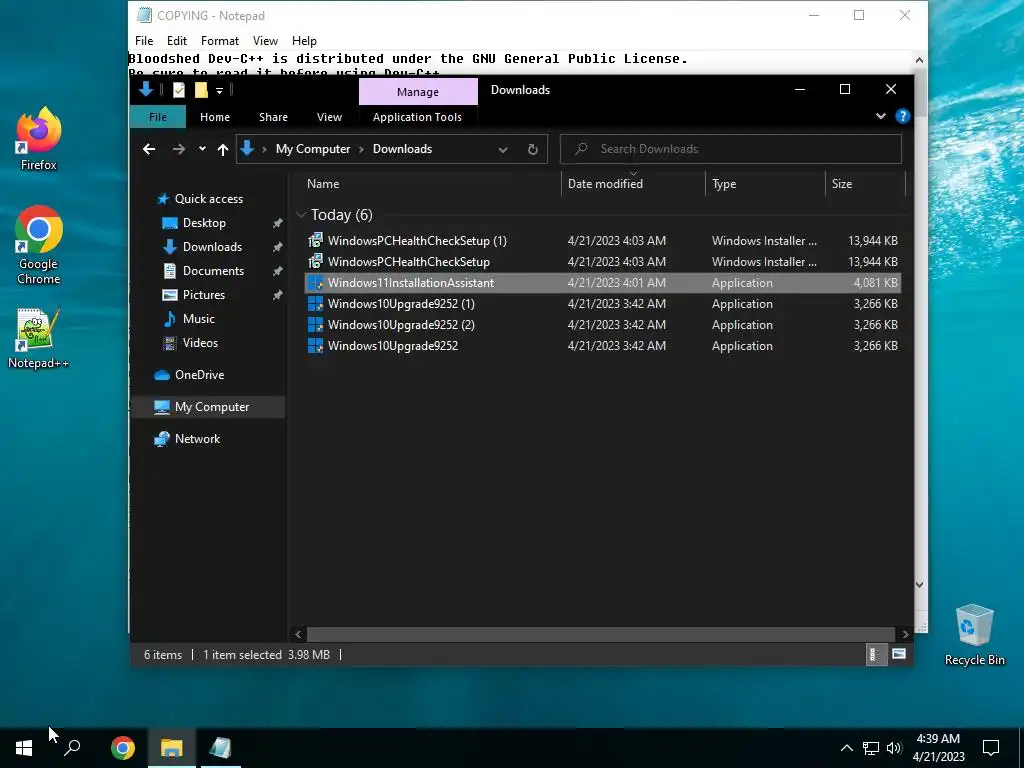1024x768 pixels.
Task: Open the Home ribbon tab
Action: tap(215, 117)
